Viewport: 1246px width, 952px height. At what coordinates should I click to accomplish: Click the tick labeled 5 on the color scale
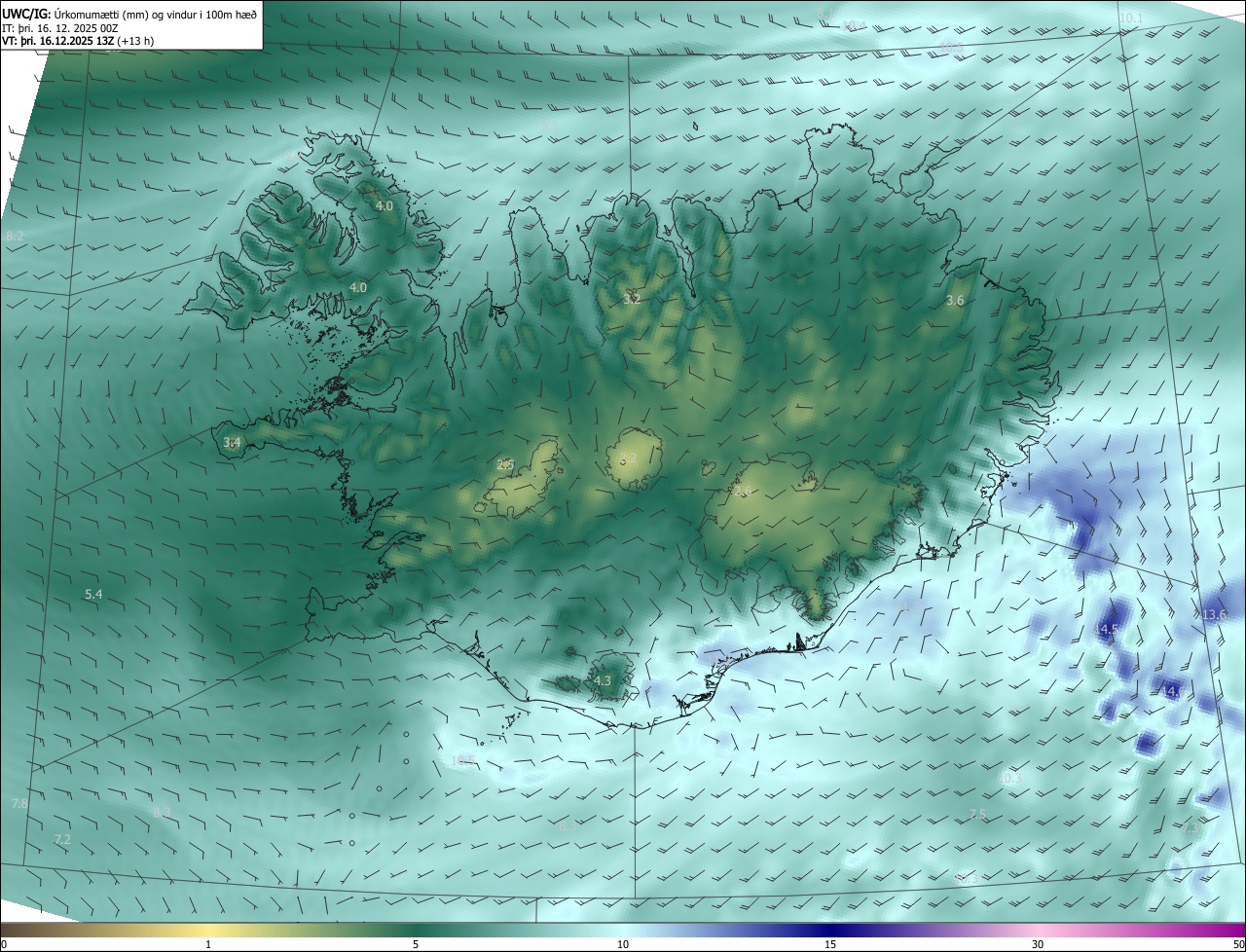coord(416,944)
